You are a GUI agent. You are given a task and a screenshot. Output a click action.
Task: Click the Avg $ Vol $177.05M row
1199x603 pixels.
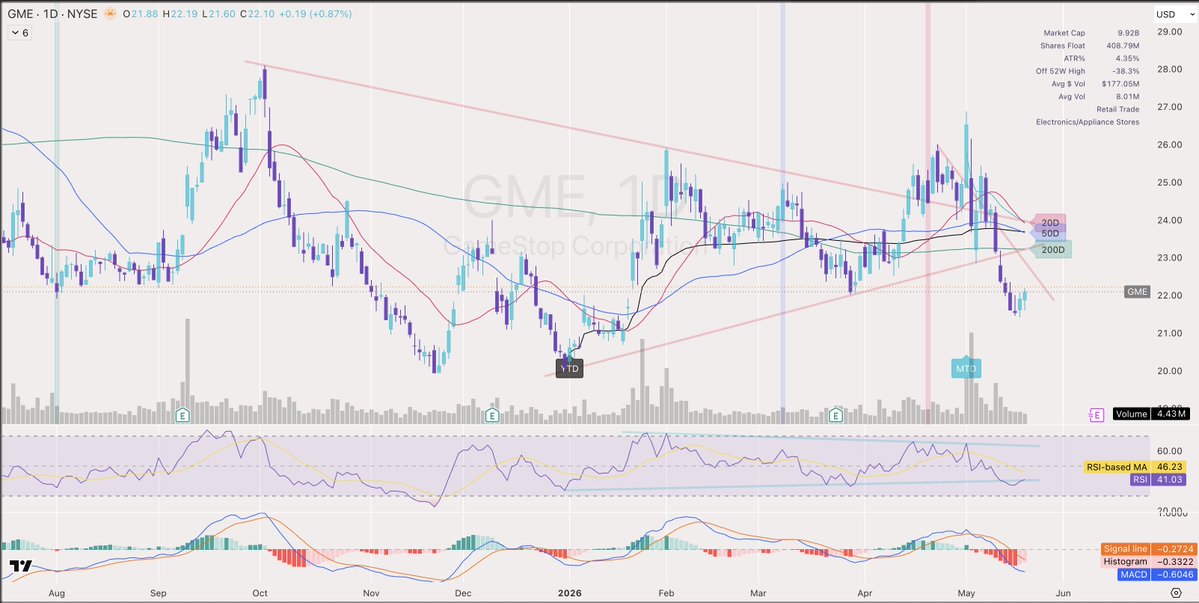pyautogui.click(x=1095, y=84)
